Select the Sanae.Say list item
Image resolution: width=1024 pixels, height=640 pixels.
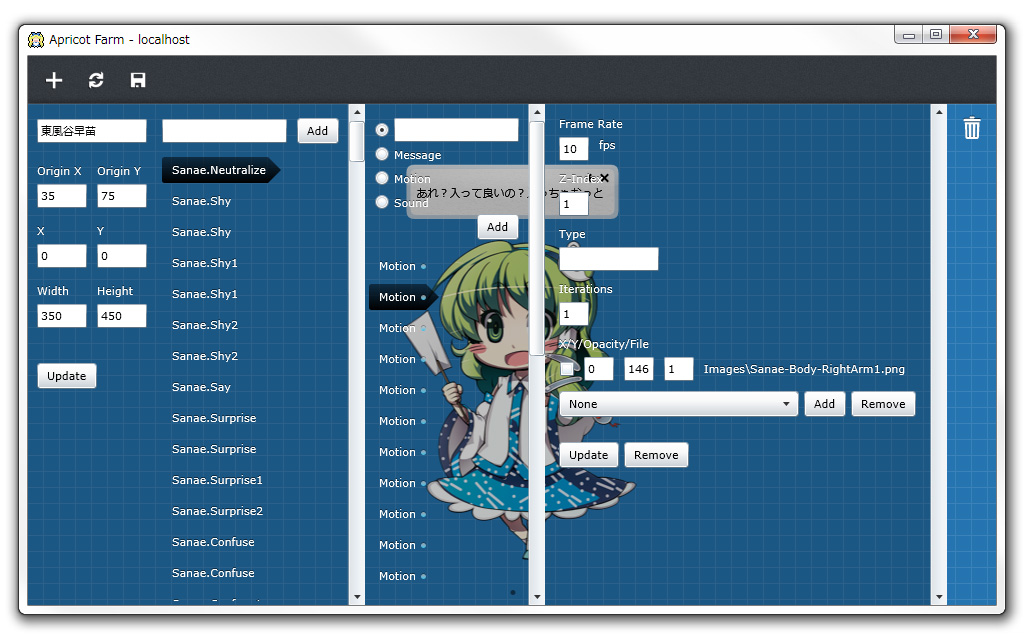tap(201, 387)
